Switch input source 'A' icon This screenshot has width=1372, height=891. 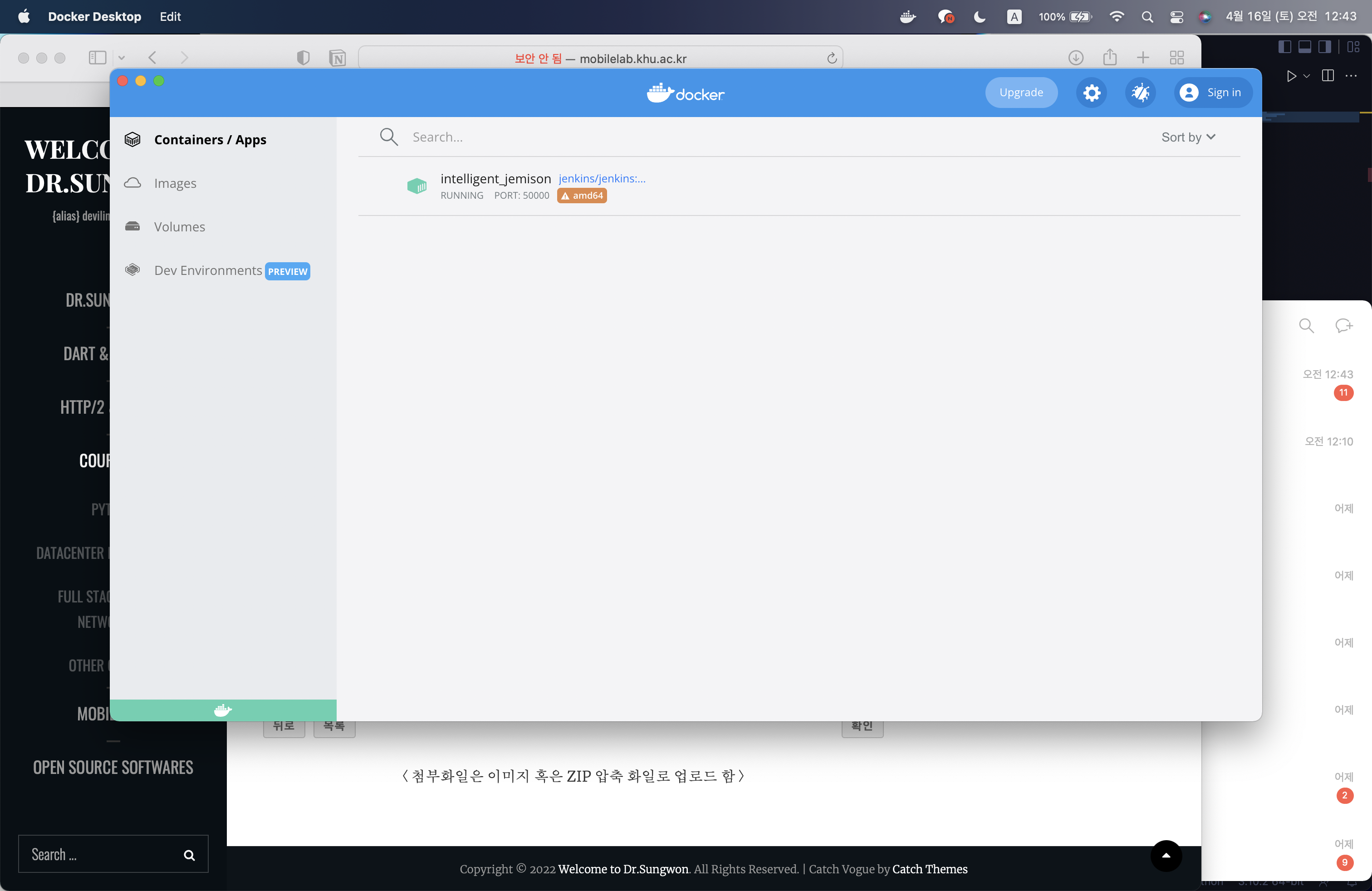coord(1014,17)
